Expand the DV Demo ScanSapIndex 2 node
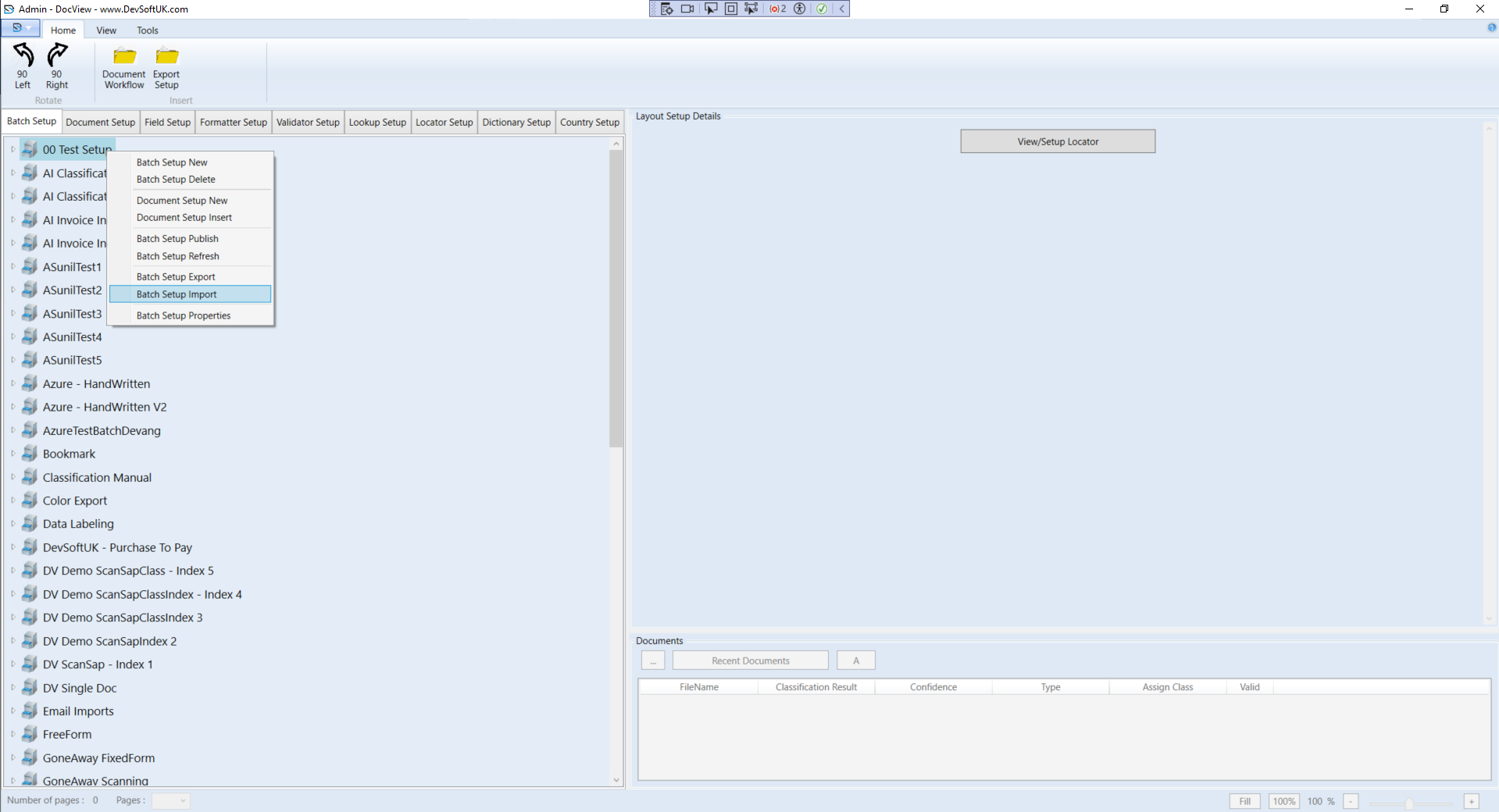Viewport: 1499px width, 812px height. tap(12, 641)
